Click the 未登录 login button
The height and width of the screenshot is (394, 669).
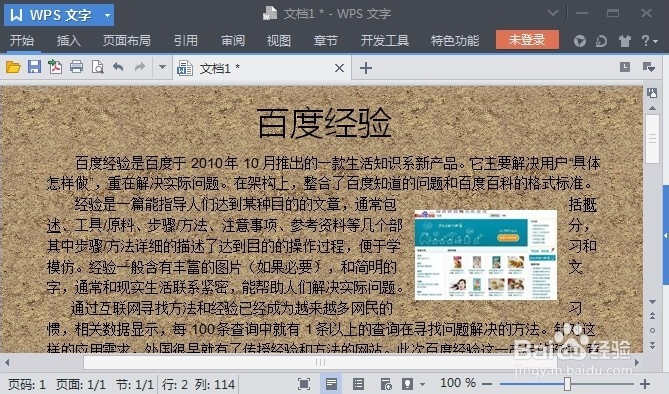pyautogui.click(x=527, y=40)
